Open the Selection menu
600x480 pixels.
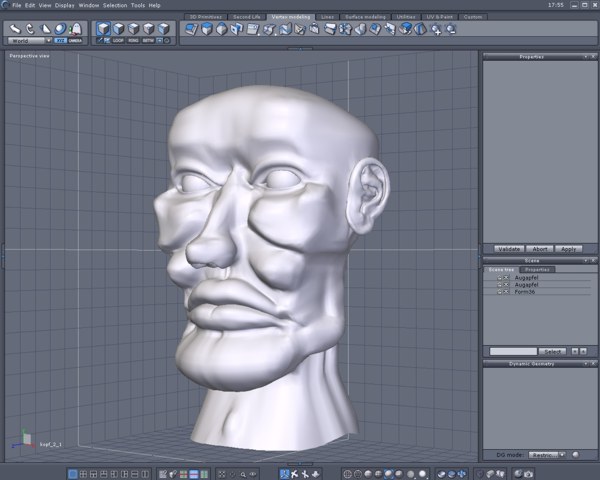[x=115, y=5]
